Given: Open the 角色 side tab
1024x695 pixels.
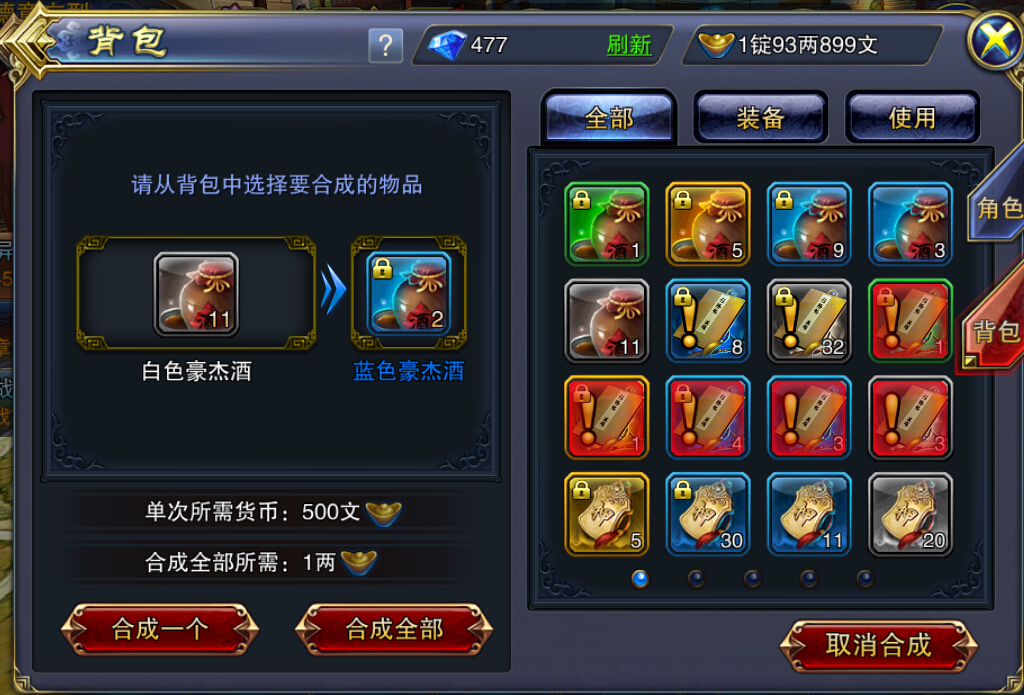Looking at the screenshot, I should coord(997,208).
